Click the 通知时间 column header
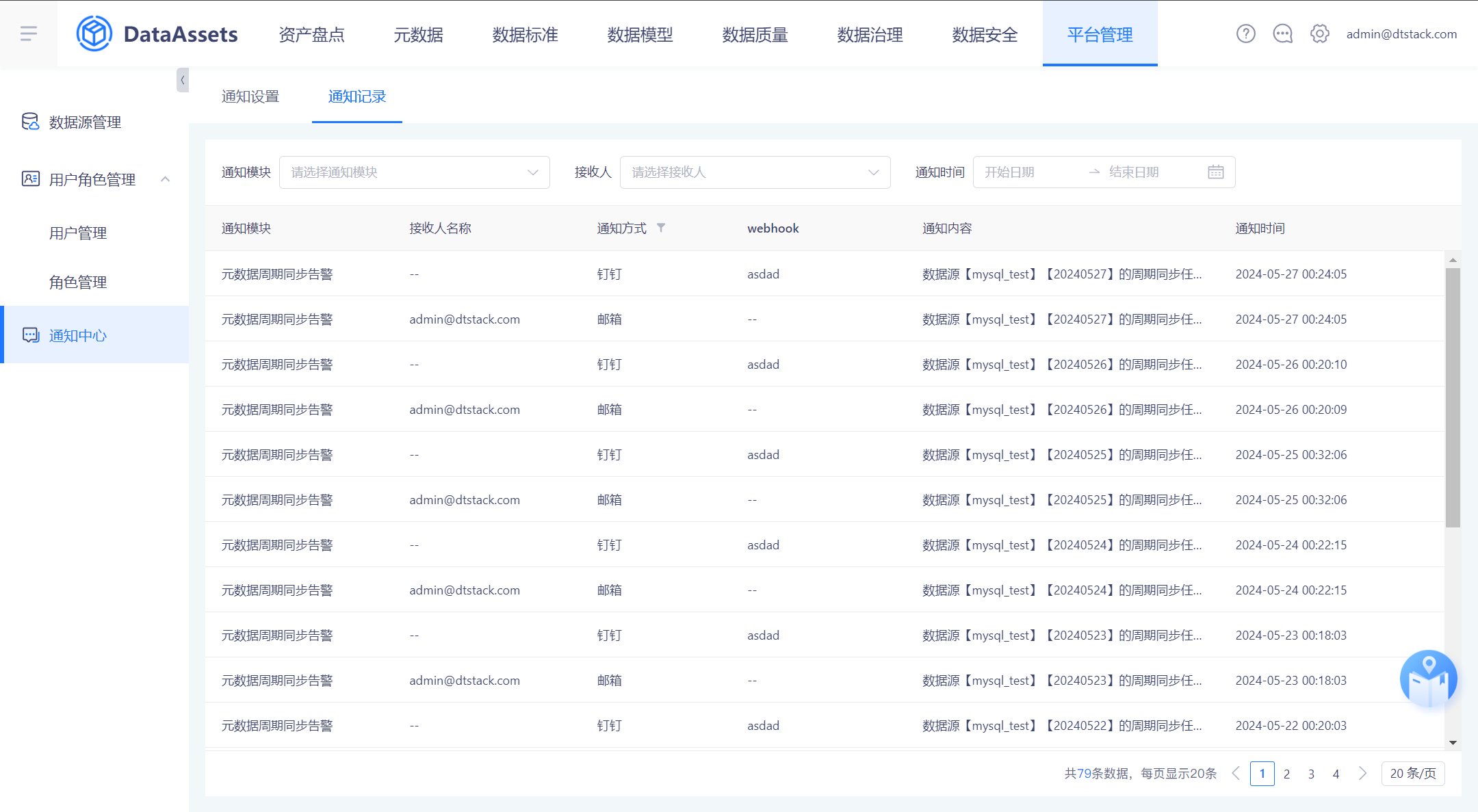1478x812 pixels. (x=1260, y=228)
